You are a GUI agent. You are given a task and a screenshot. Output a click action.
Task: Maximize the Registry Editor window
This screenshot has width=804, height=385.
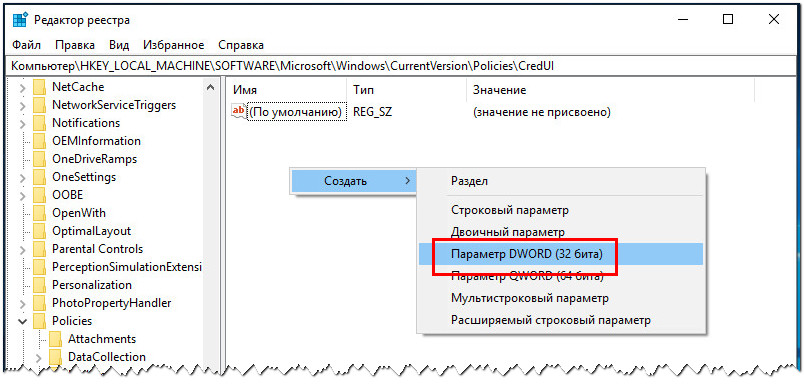click(x=728, y=19)
